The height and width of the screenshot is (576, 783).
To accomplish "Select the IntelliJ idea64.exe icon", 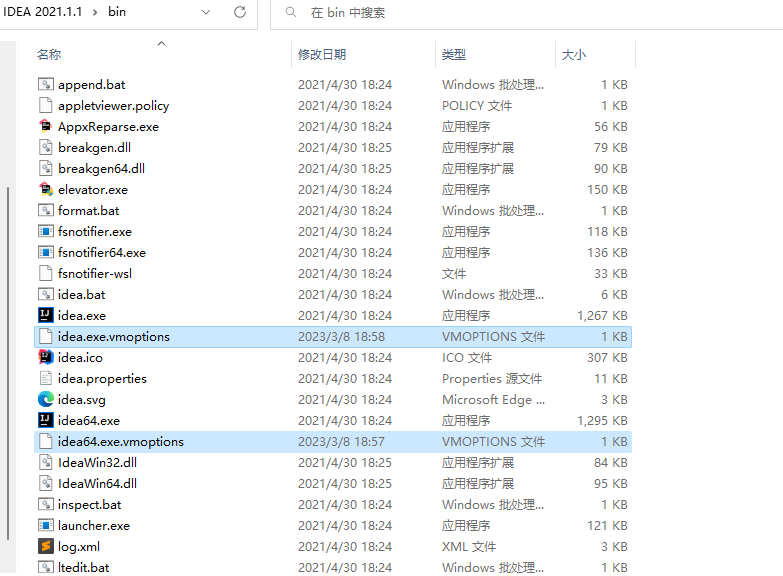I will tap(45, 420).
